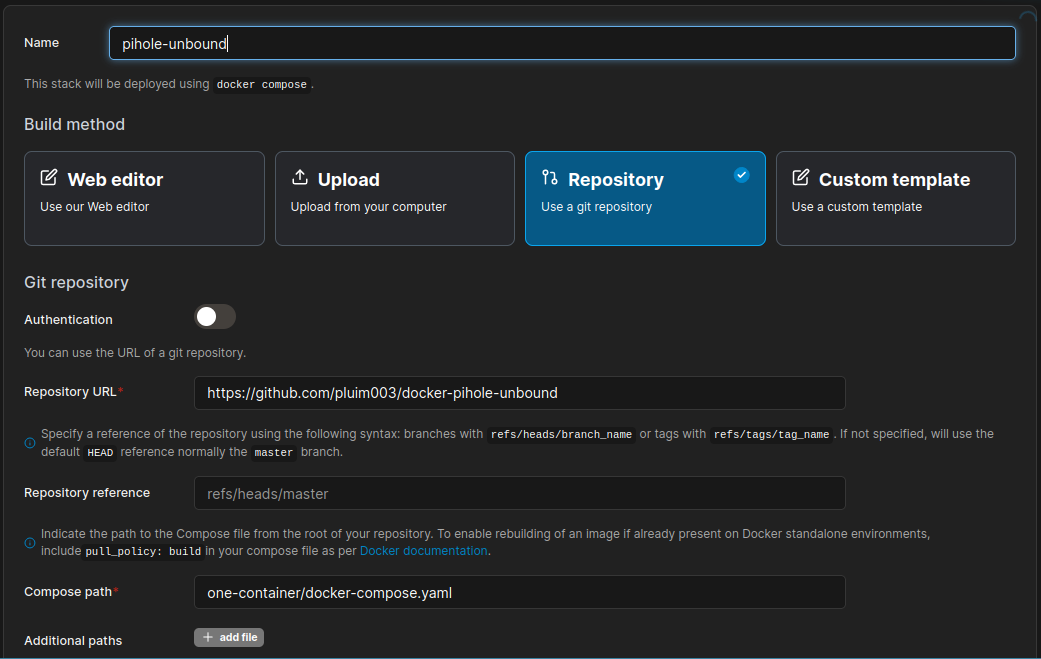Open the Docker documentation link
1041x659 pixels.
pyautogui.click(x=423, y=550)
